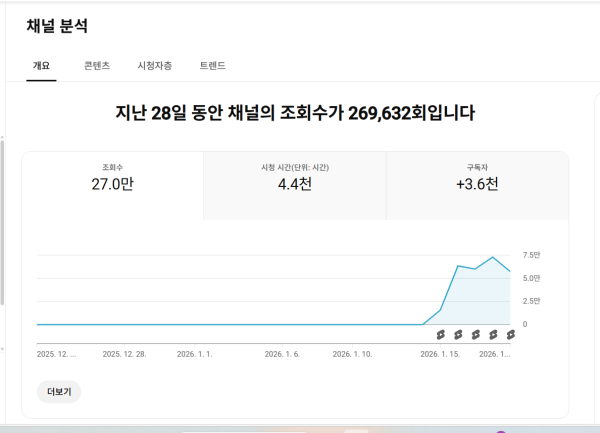Screen dimensions: 600x433
Task: Go to the 시청자층 tab
Action: (154, 66)
